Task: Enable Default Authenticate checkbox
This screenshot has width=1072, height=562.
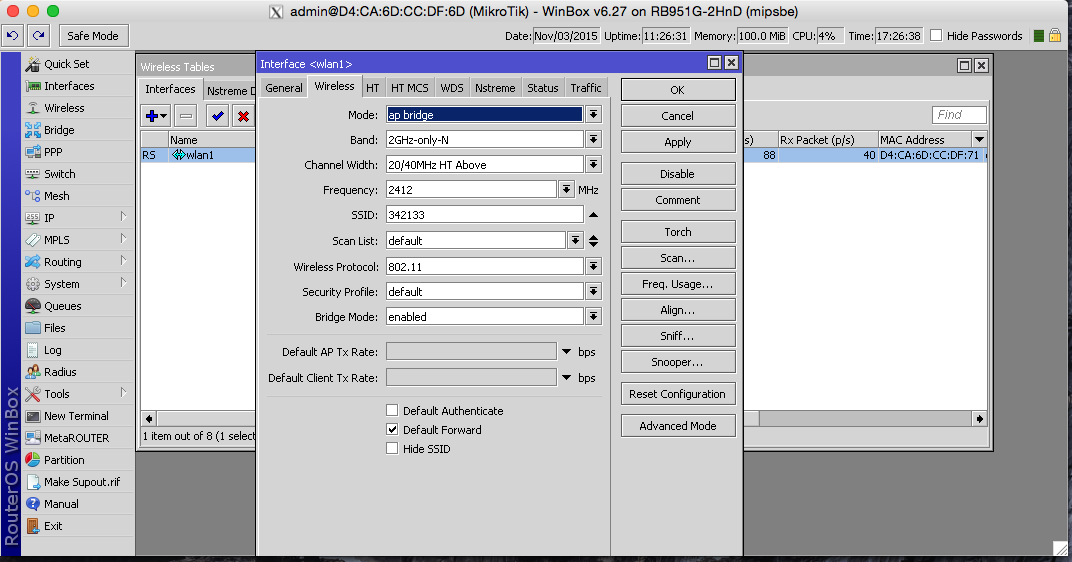Action: pyautogui.click(x=392, y=410)
